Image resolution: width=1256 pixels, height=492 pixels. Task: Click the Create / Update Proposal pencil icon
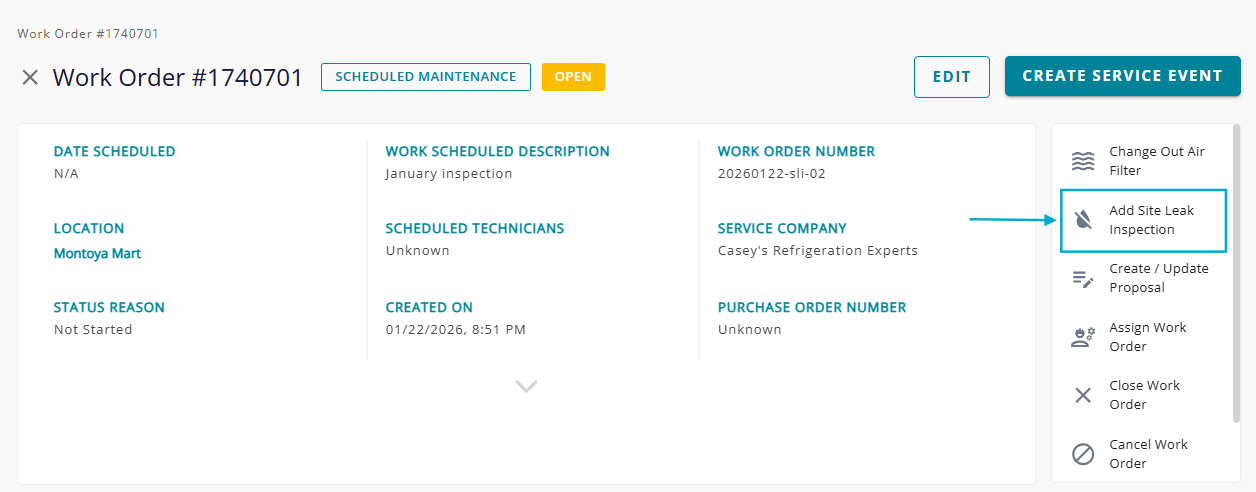(x=1083, y=279)
